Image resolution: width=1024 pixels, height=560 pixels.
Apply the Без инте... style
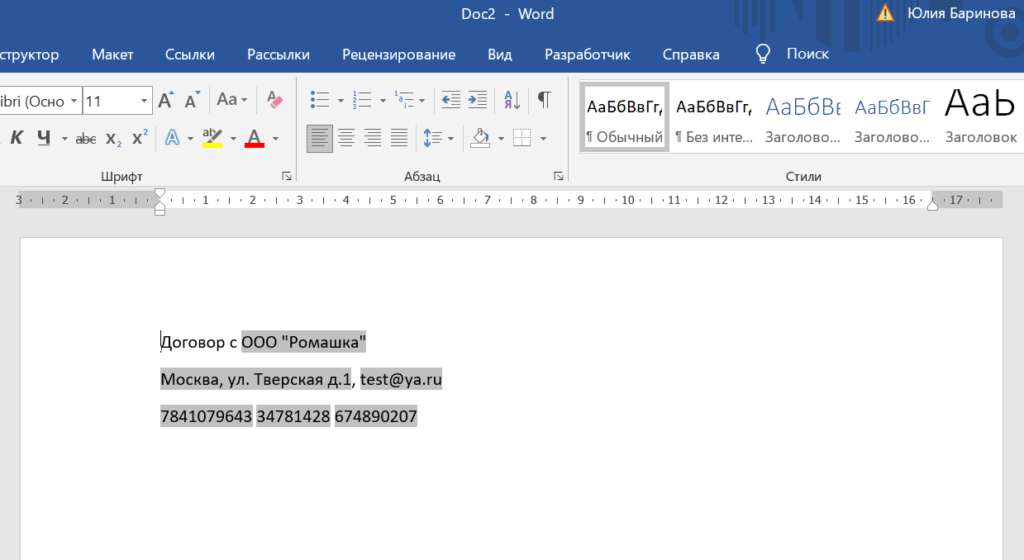tap(714, 118)
